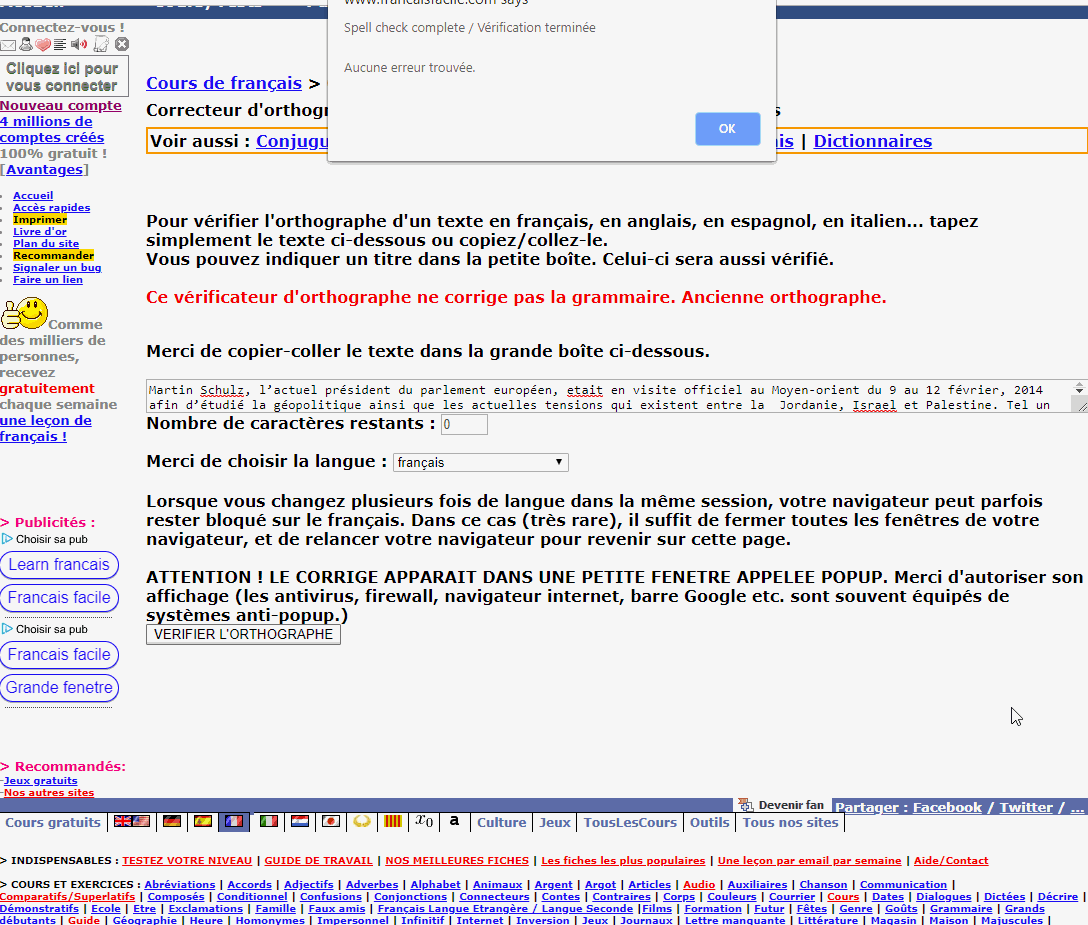The height and width of the screenshot is (925, 1088).
Task: Select the Spanish flag icon
Action: (203, 821)
